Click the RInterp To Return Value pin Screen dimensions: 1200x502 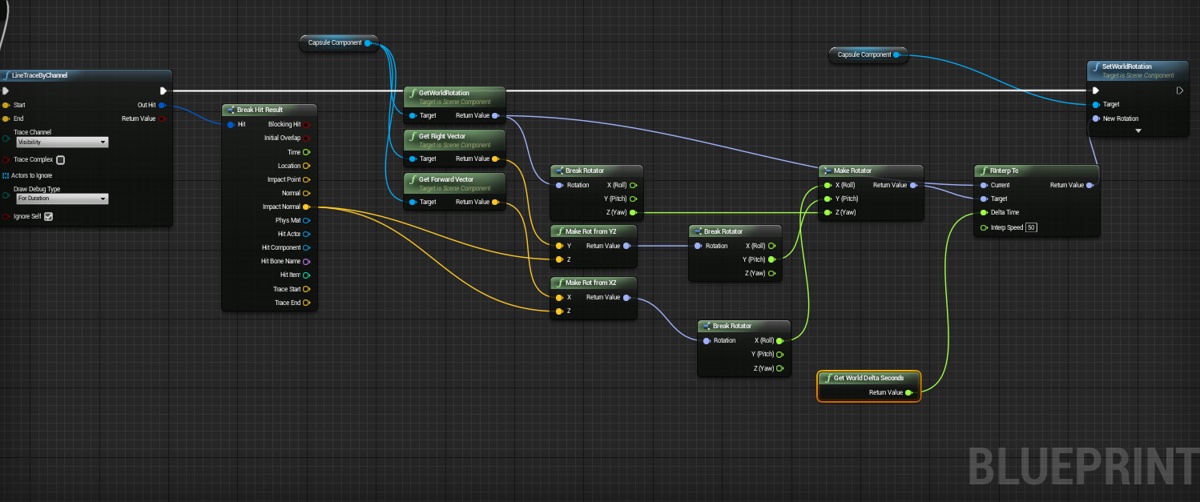[x=1091, y=185]
